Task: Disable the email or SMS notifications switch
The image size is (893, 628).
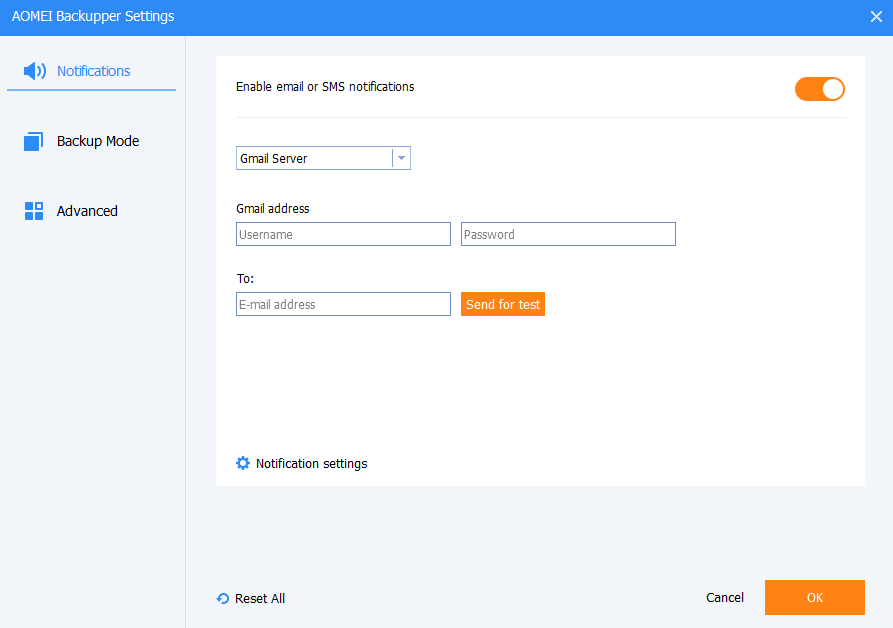Action: click(x=820, y=89)
